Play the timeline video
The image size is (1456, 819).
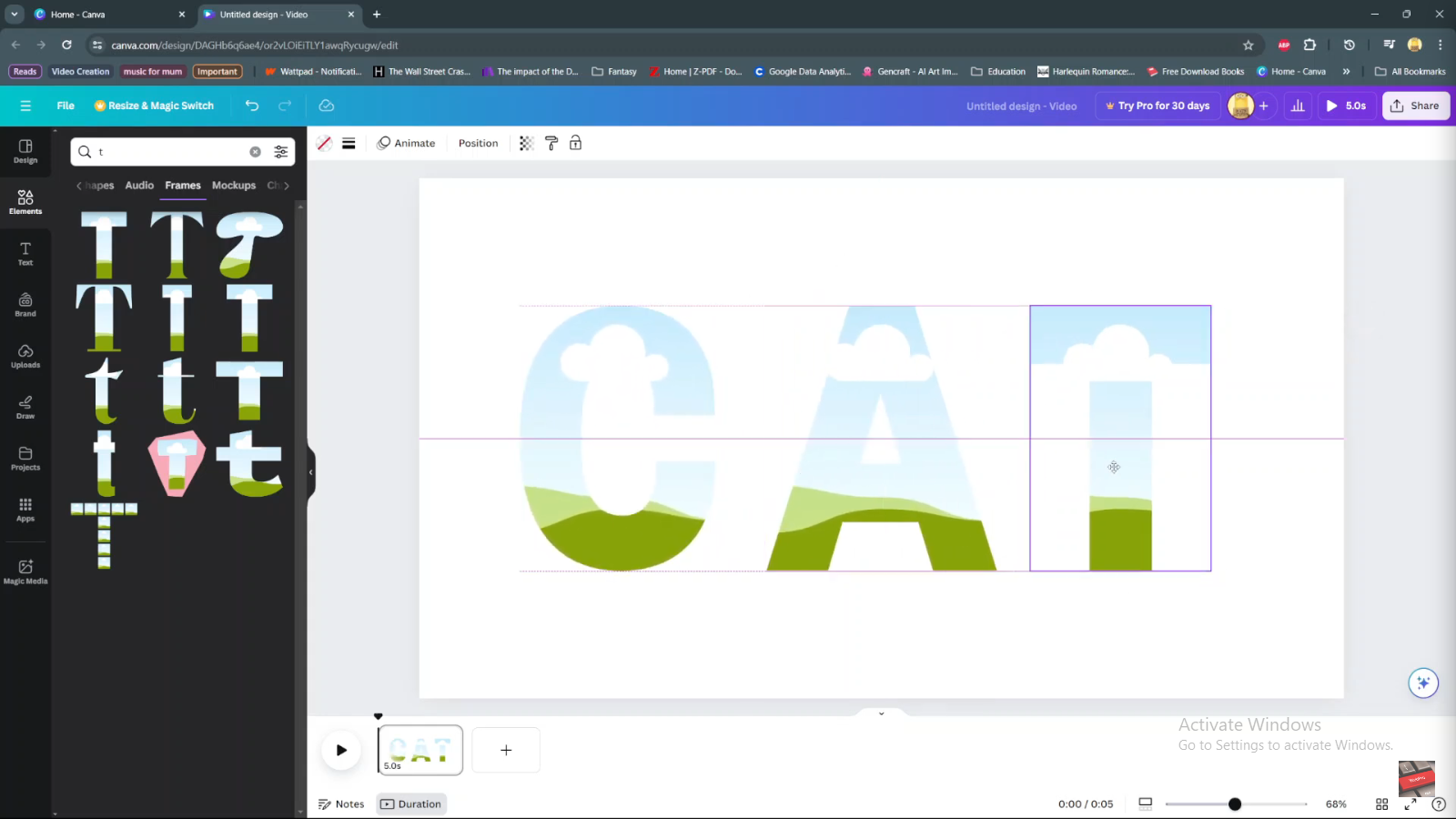[341, 751]
